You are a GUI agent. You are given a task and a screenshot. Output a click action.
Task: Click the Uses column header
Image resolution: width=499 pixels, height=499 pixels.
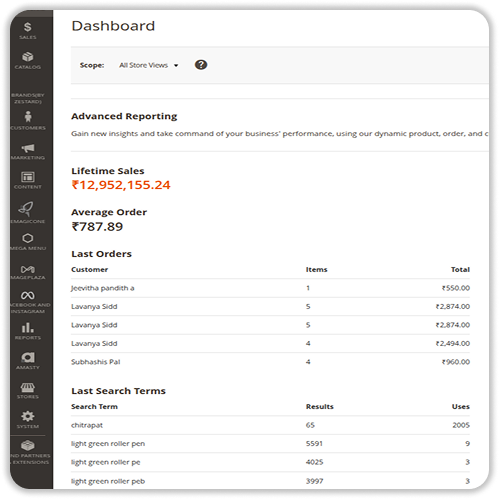click(461, 407)
